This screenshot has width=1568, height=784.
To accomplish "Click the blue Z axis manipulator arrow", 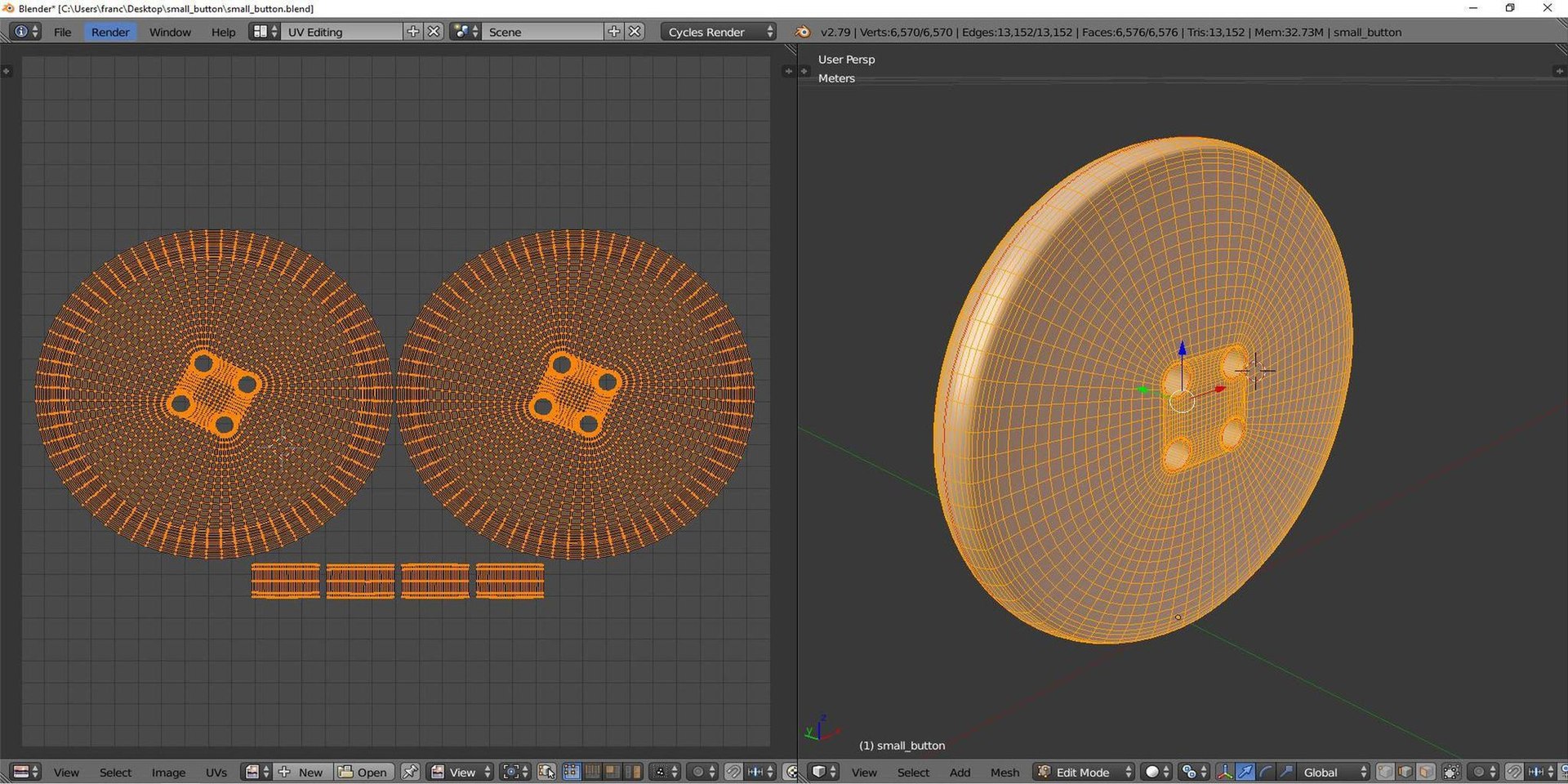I will pos(1182,350).
